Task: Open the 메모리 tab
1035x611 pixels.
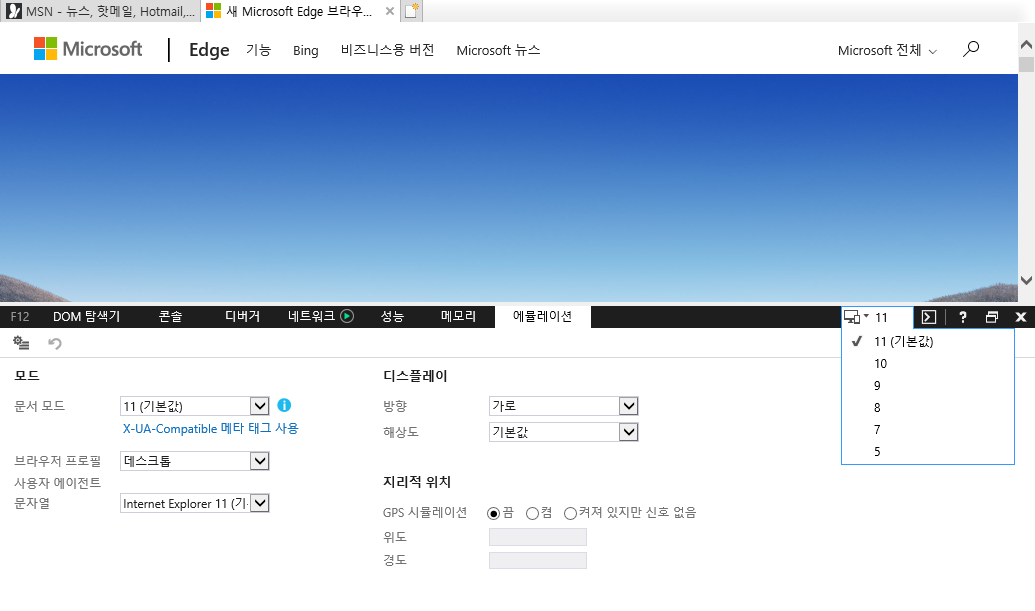Action: coord(458,317)
